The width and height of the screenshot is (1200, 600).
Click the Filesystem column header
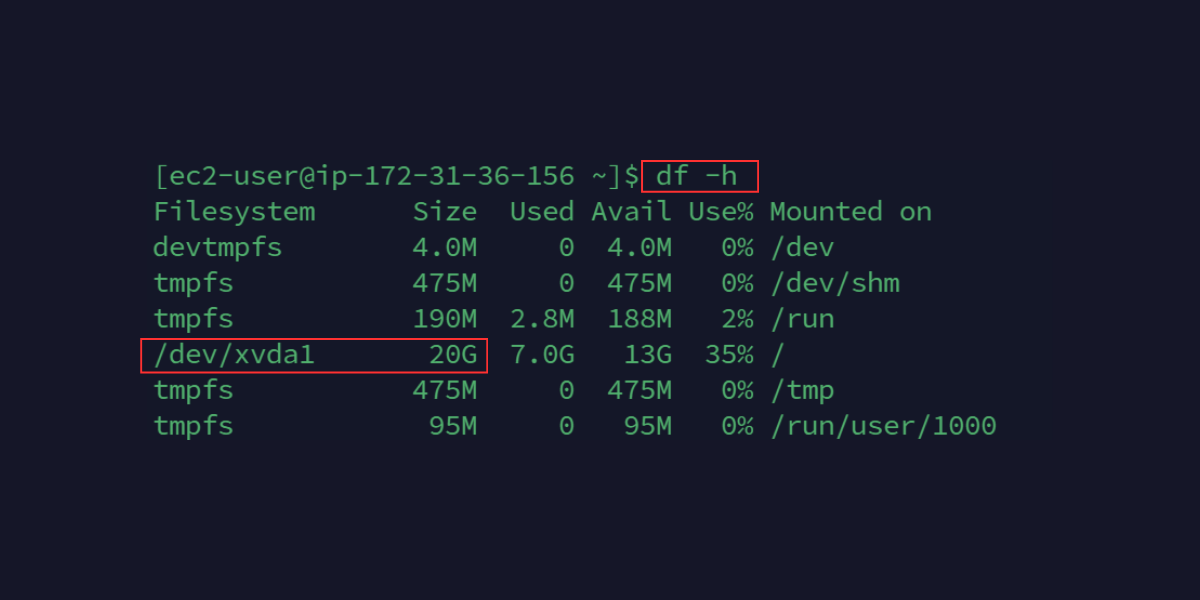point(234,212)
